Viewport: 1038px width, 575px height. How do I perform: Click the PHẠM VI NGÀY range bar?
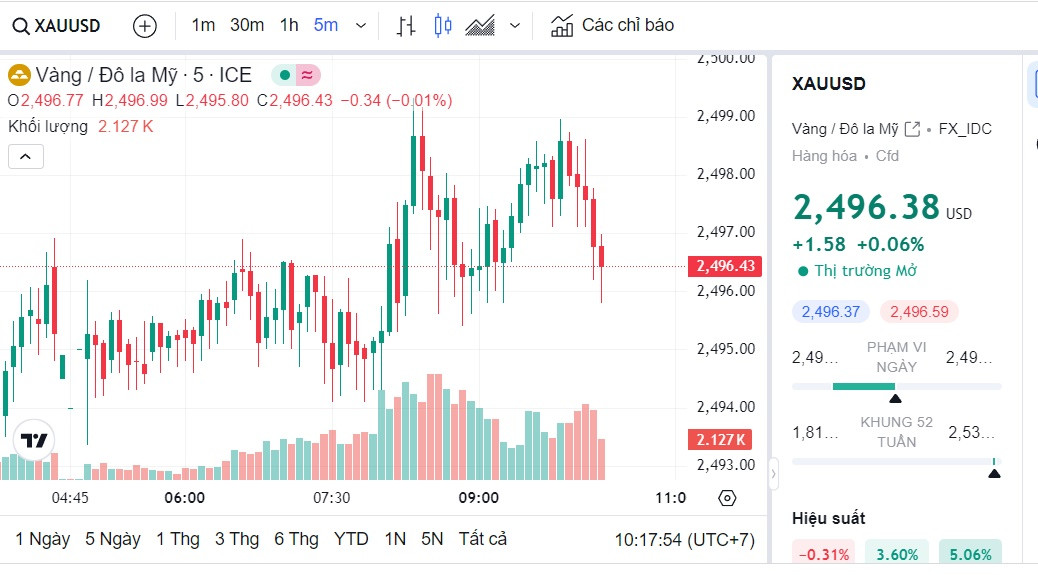[896, 386]
